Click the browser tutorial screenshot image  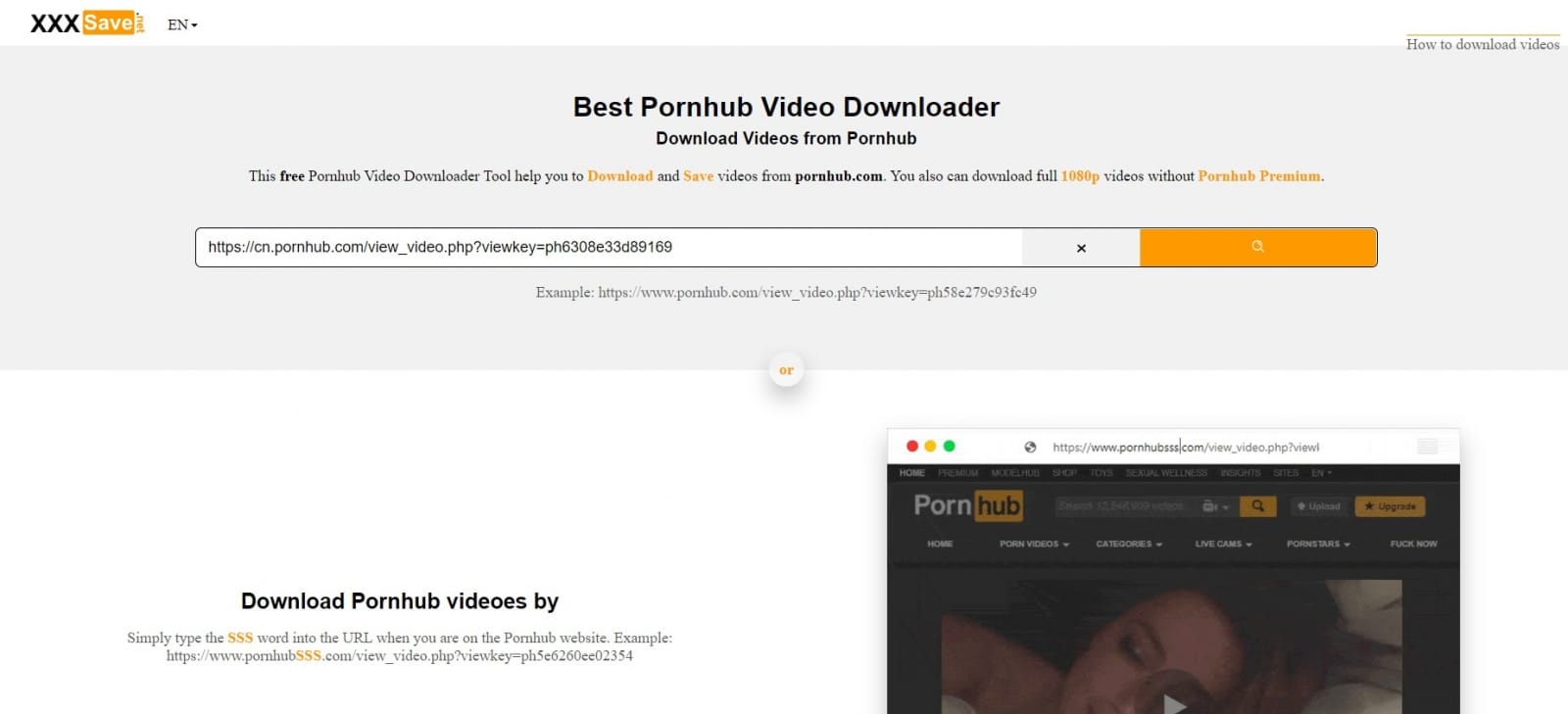(1173, 571)
